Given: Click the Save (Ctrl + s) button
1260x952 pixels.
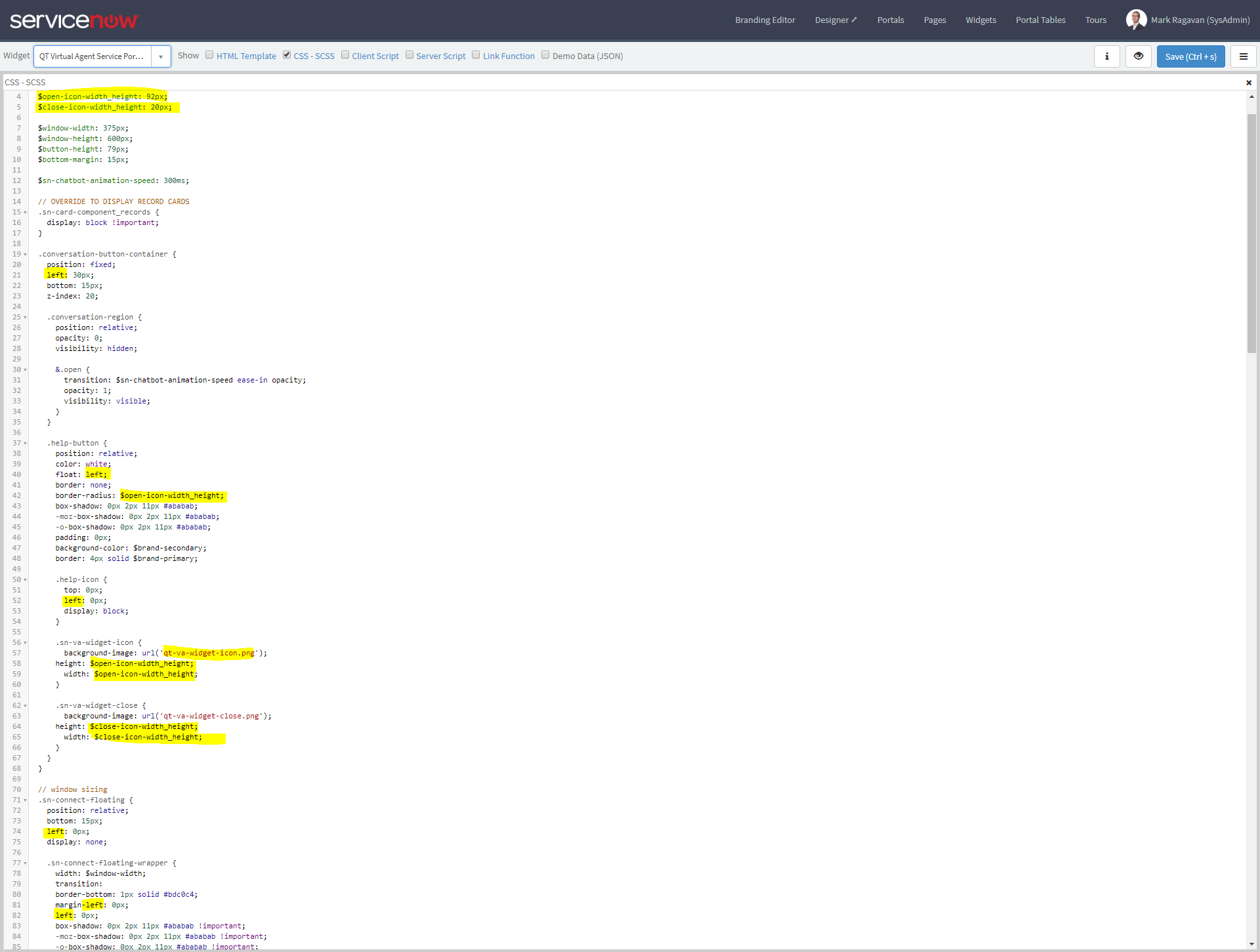Looking at the screenshot, I should tap(1190, 56).
